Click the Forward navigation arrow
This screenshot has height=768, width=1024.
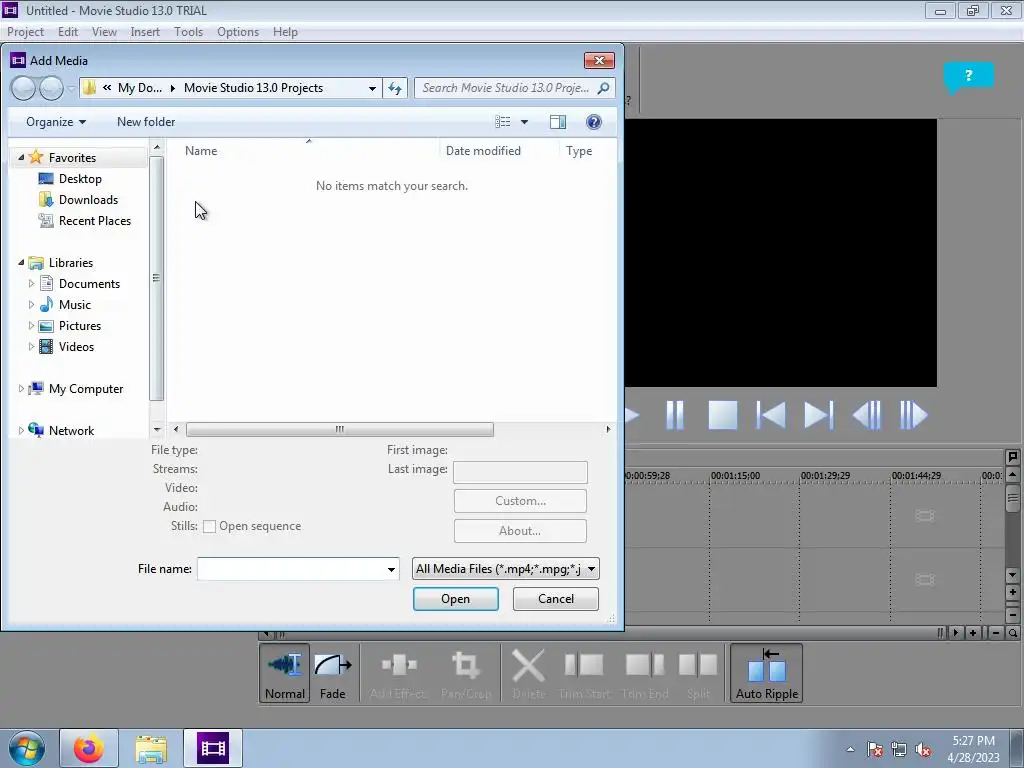click(52, 88)
